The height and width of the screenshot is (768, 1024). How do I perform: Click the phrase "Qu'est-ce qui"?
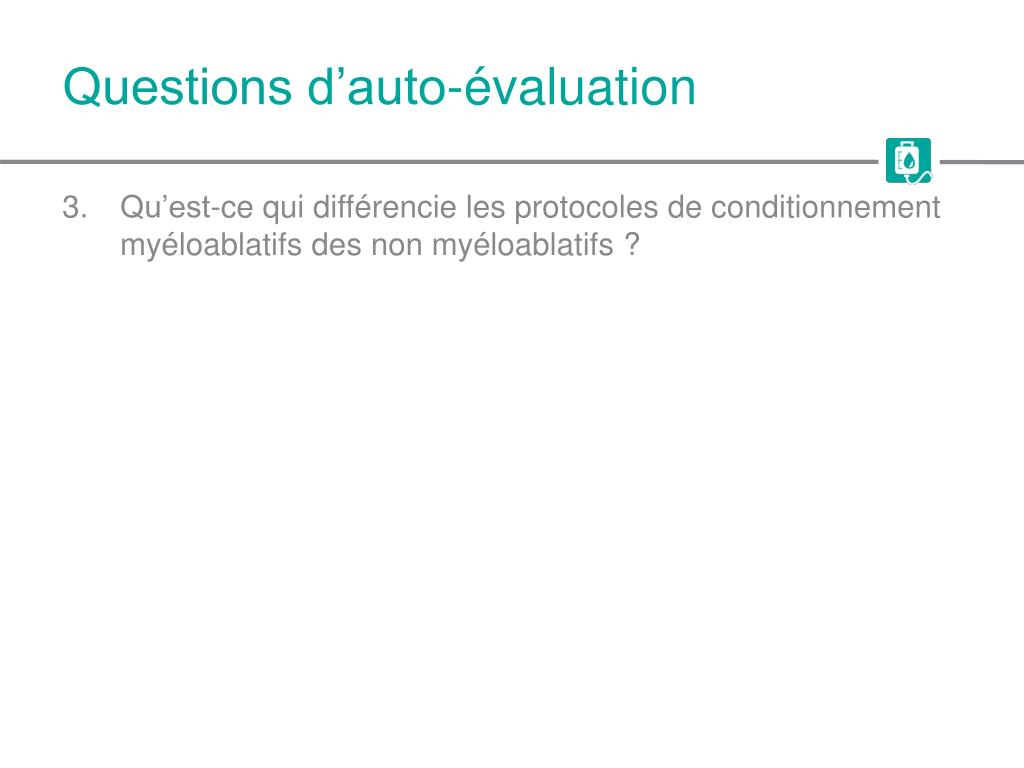pyautogui.click(x=212, y=209)
